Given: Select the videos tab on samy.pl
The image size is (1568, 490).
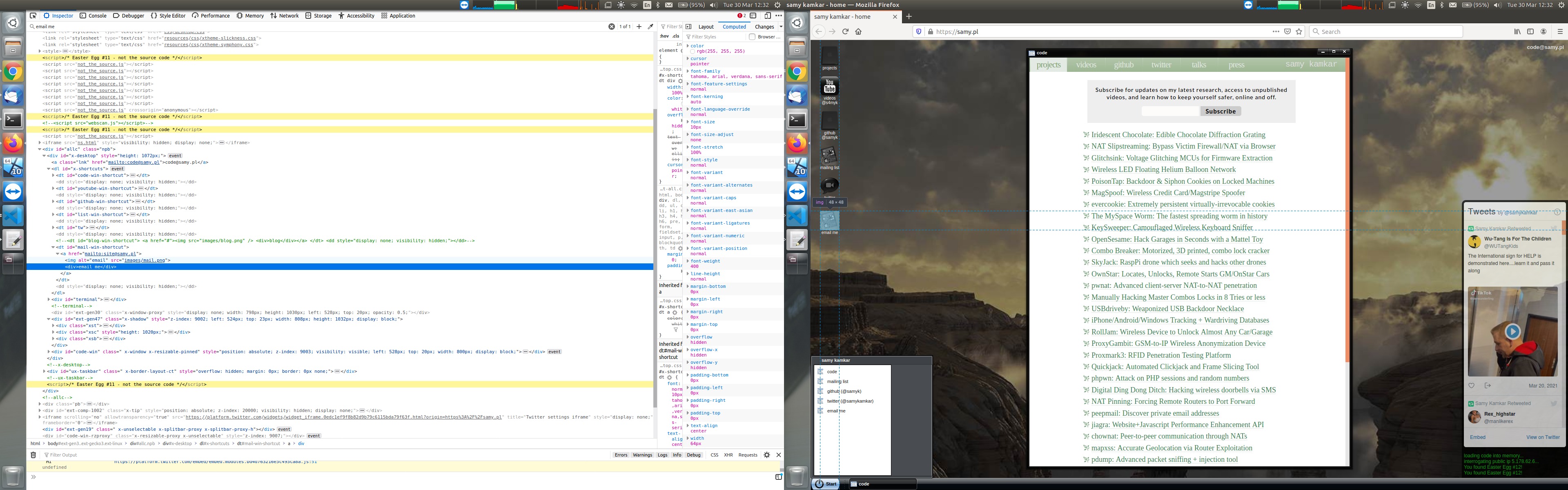Looking at the screenshot, I should tap(1086, 65).
